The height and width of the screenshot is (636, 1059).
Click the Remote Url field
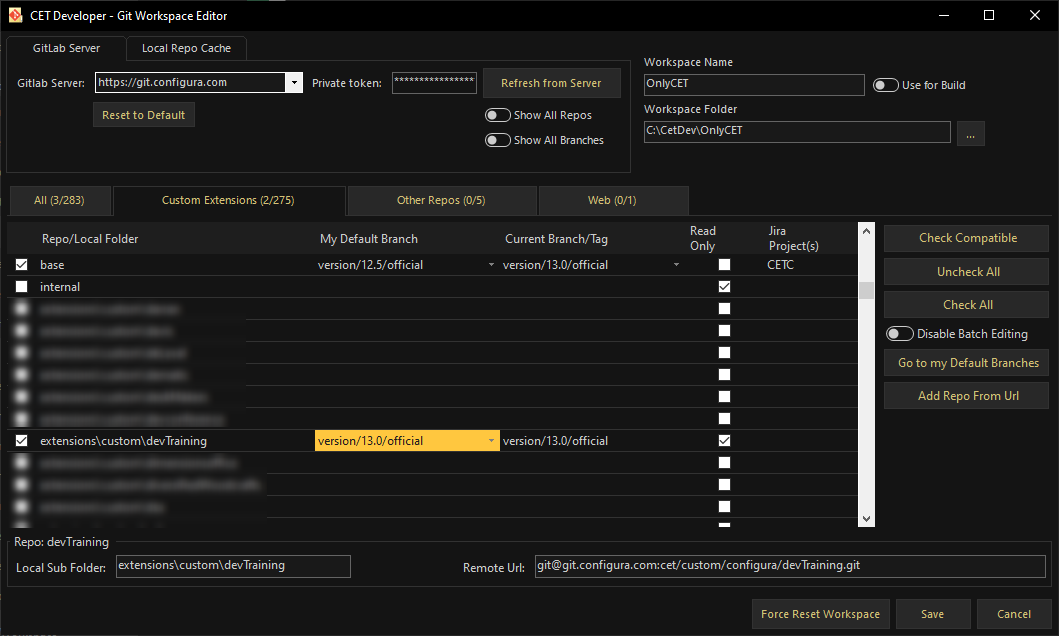[790, 566]
